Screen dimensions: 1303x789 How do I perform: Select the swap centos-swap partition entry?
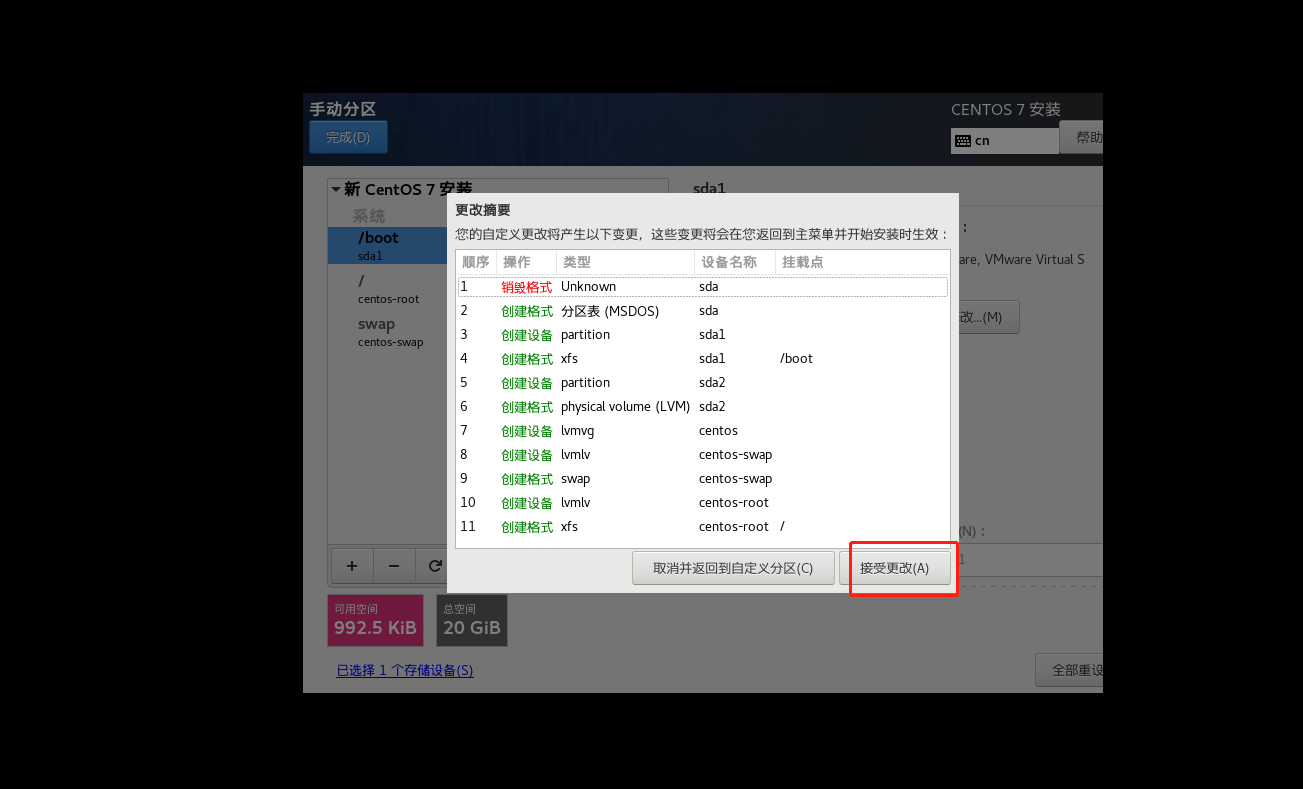point(388,332)
